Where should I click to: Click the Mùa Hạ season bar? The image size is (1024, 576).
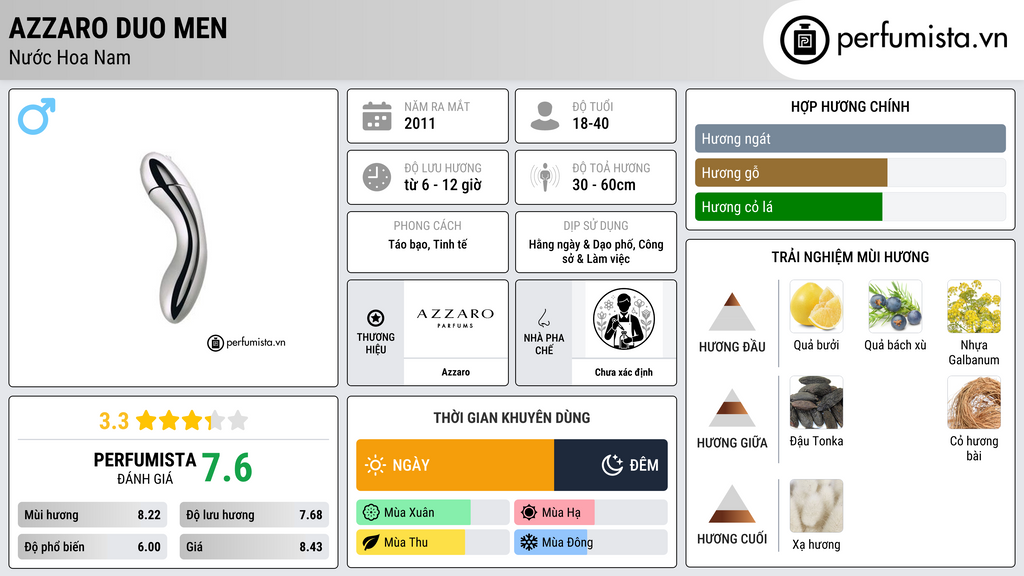[591, 513]
